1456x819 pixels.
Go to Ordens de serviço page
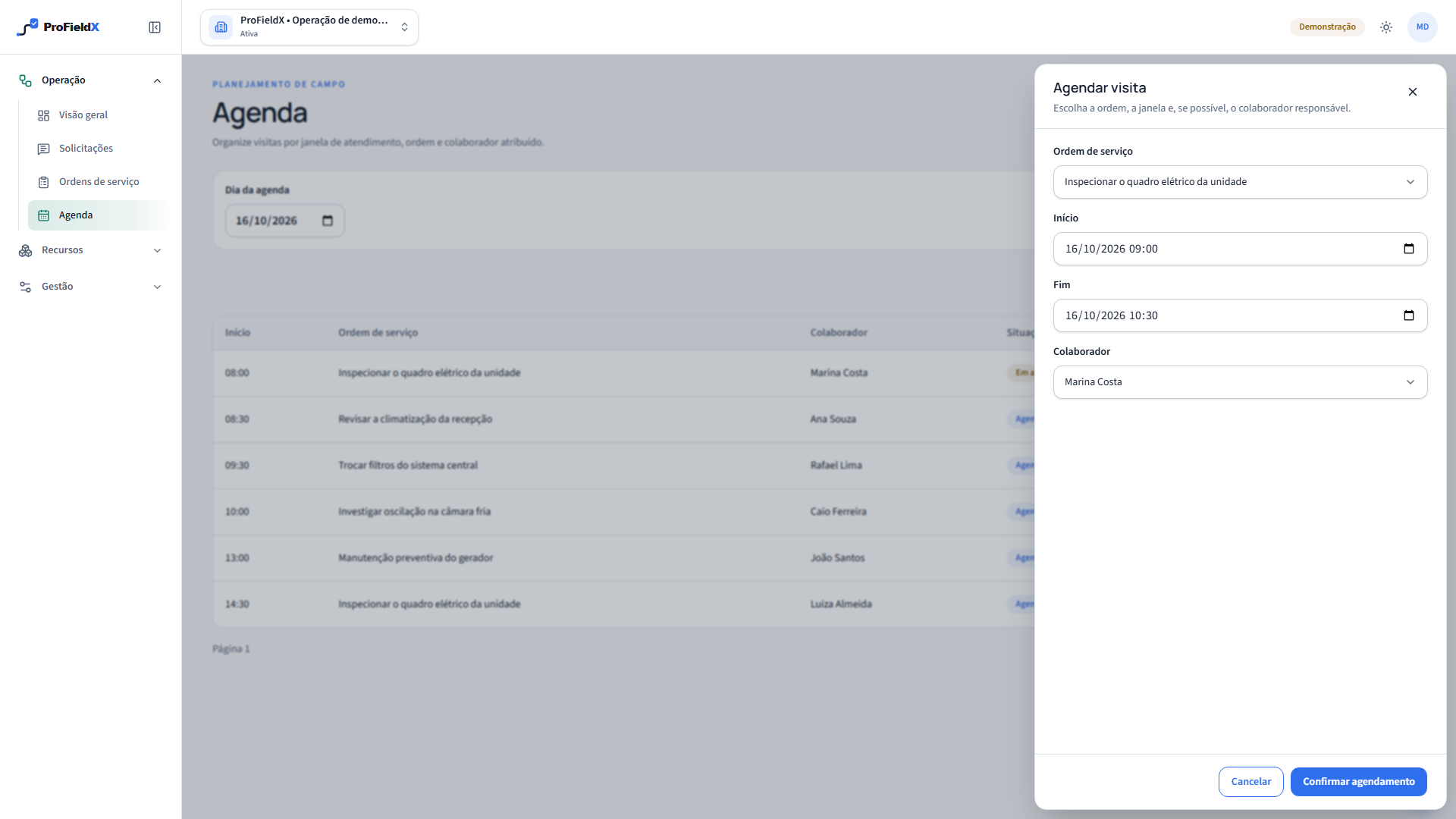(x=99, y=182)
